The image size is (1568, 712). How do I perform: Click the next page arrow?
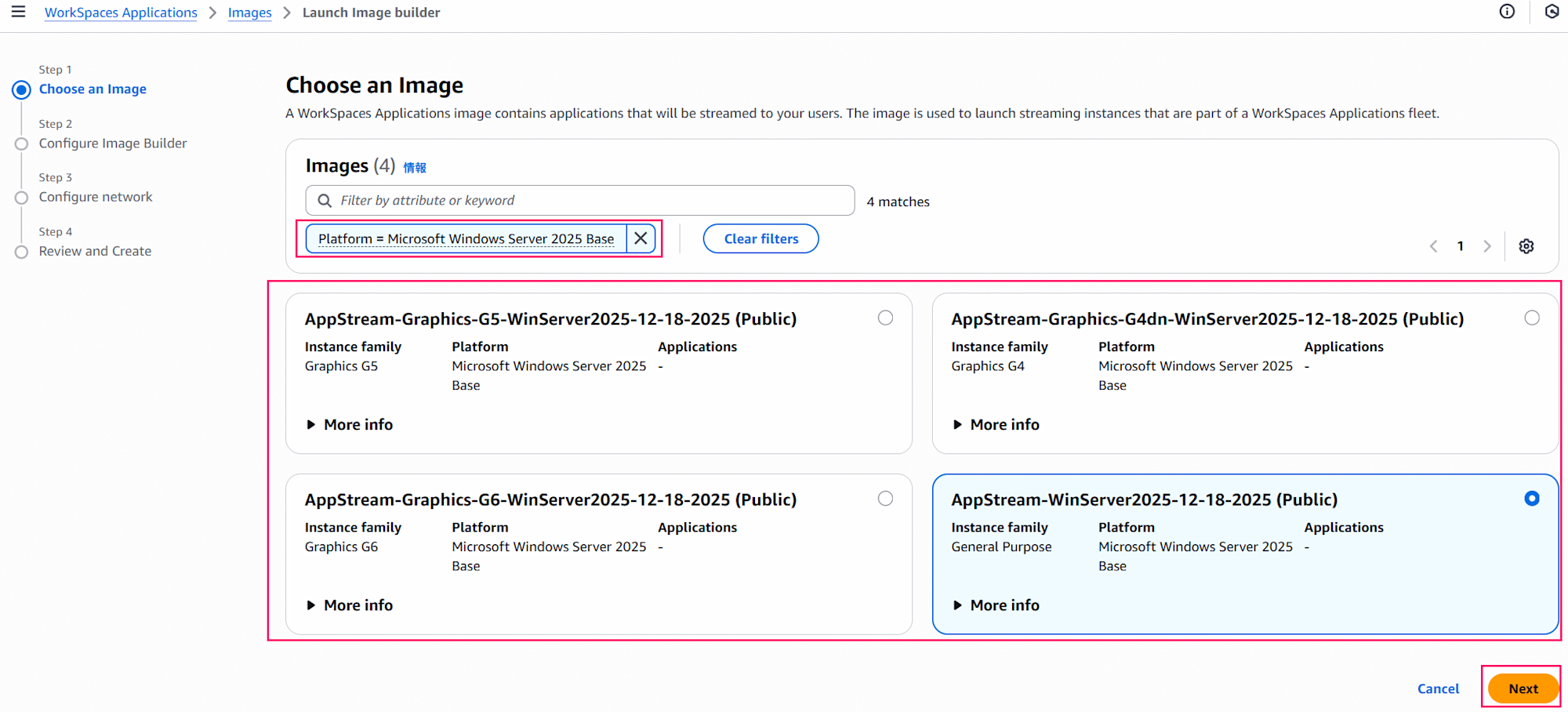pos(1487,245)
